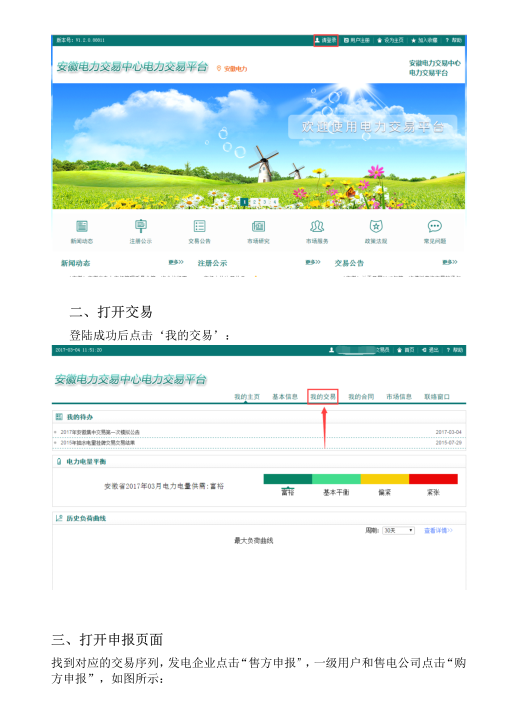Open the 常见问题 chat bubble icon
Image resolution: width=530 pixels, height=721 pixels.
click(435, 226)
